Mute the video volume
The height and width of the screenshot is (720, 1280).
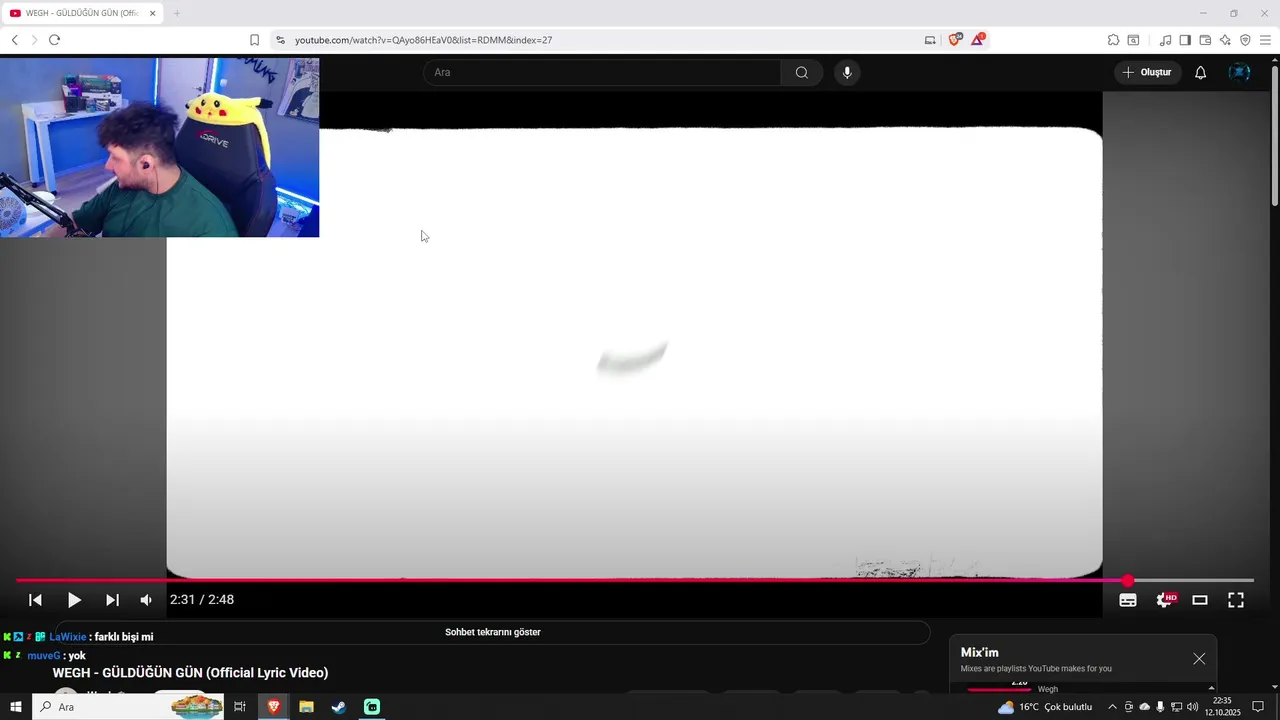(146, 600)
